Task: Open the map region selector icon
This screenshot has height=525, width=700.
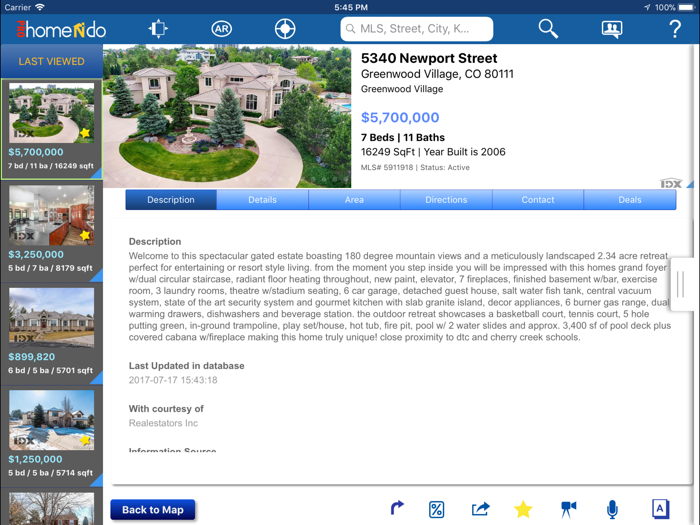Action: pos(158,29)
